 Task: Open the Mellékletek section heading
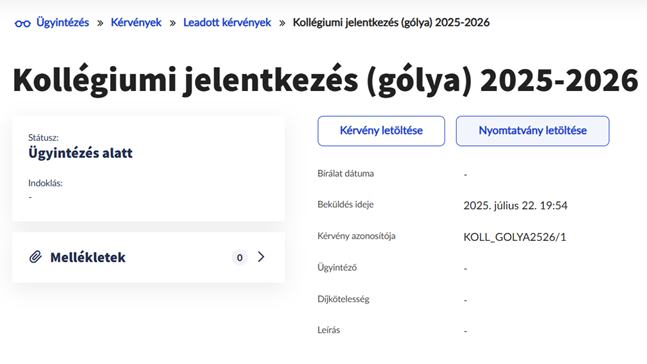88,258
